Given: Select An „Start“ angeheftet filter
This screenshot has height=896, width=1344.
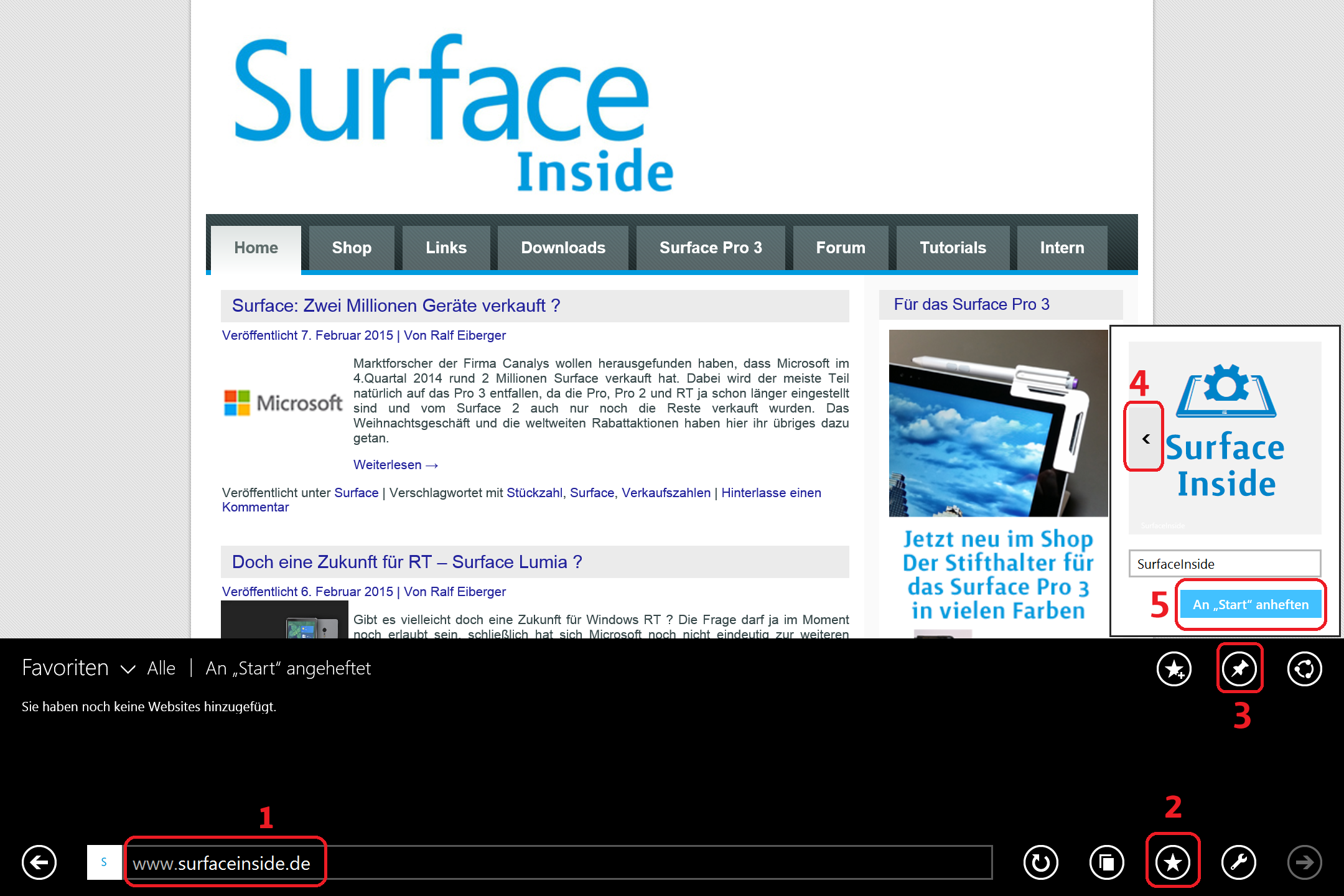Looking at the screenshot, I should [288, 668].
